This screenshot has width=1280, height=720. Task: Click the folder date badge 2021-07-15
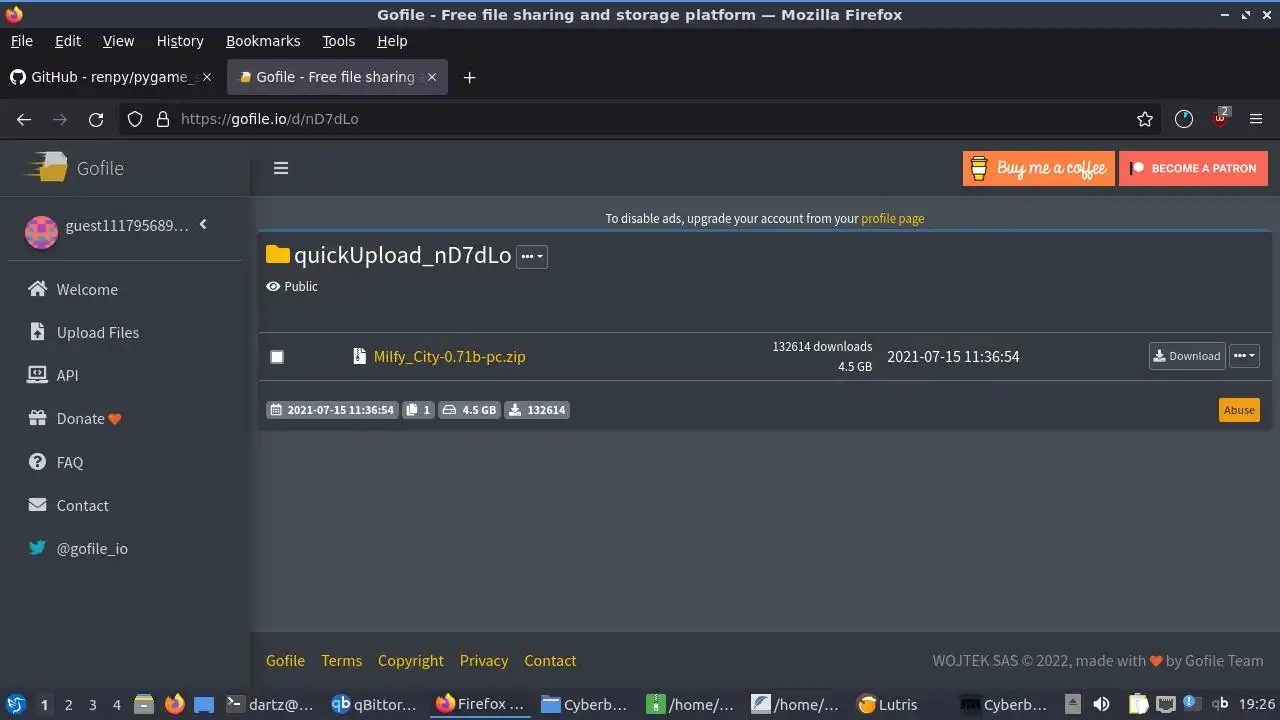pyautogui.click(x=332, y=410)
